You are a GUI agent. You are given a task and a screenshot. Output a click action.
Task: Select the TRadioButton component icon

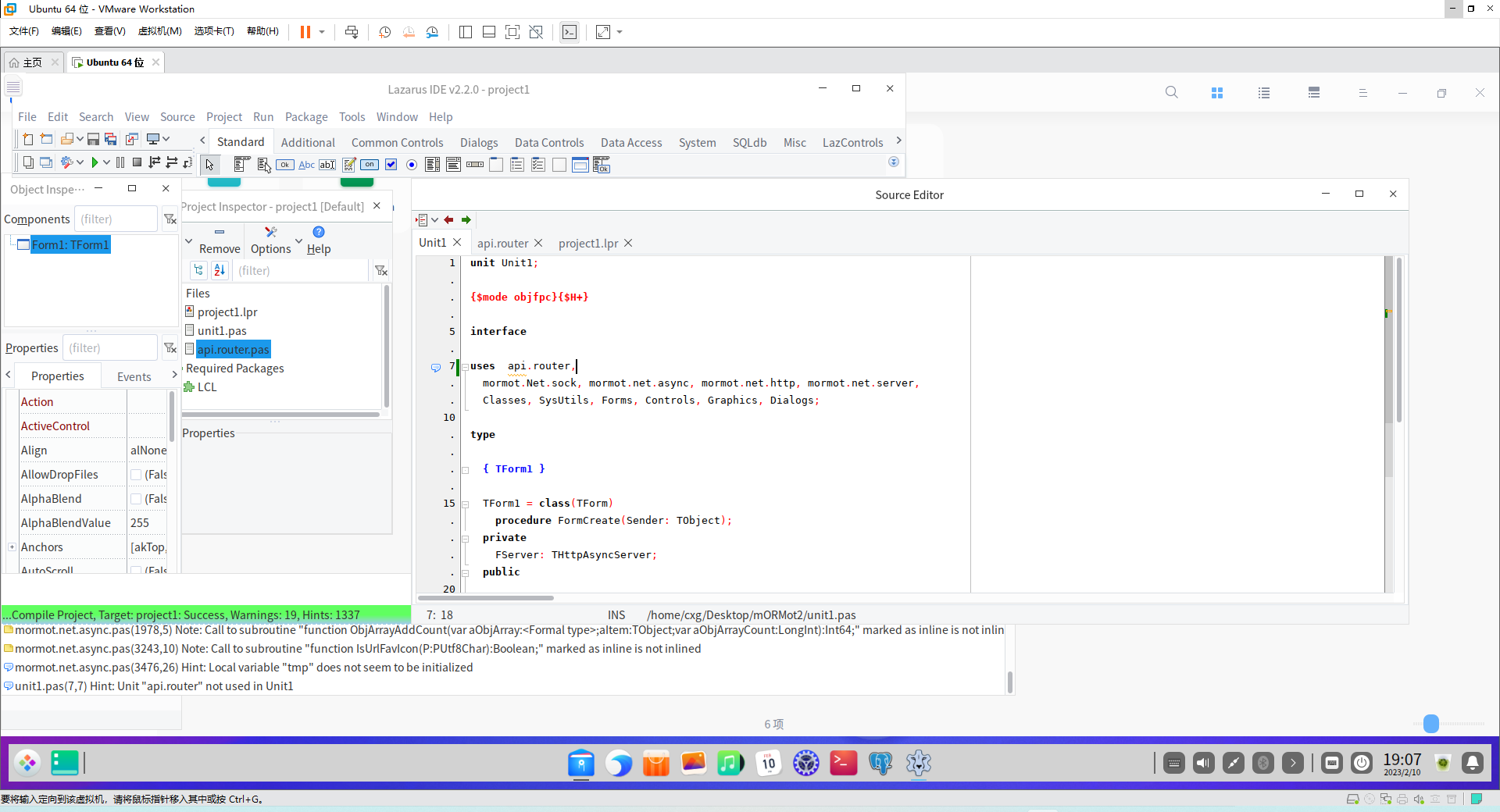click(x=412, y=164)
